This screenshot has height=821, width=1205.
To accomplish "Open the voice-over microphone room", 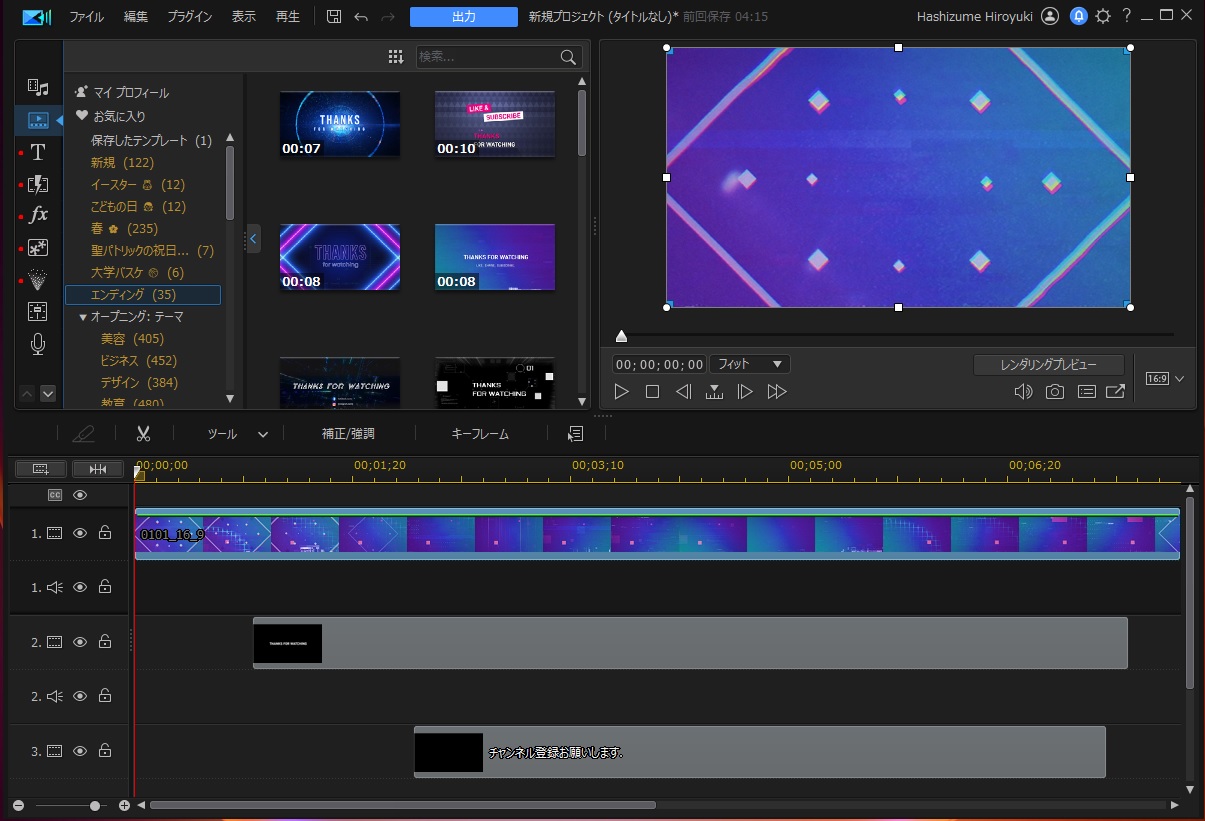I will [38, 344].
